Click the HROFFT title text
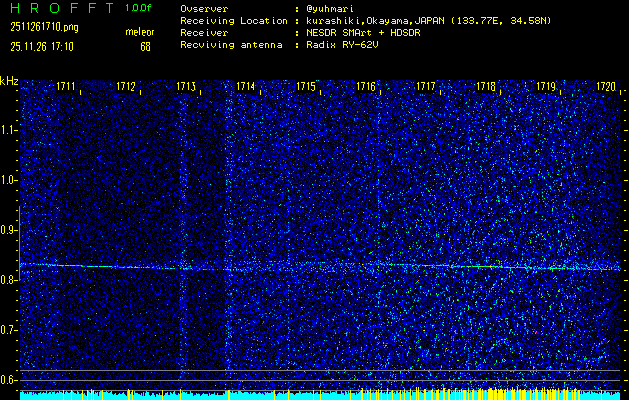The image size is (629, 400). 62,8
